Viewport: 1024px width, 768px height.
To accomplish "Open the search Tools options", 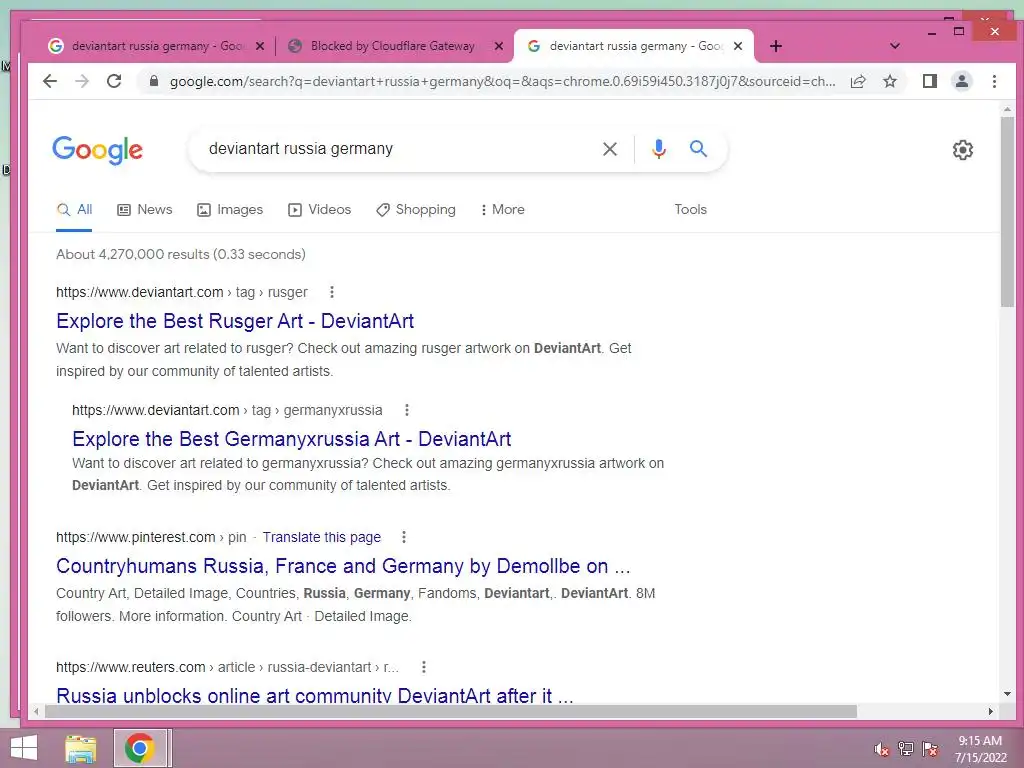I will pos(690,210).
